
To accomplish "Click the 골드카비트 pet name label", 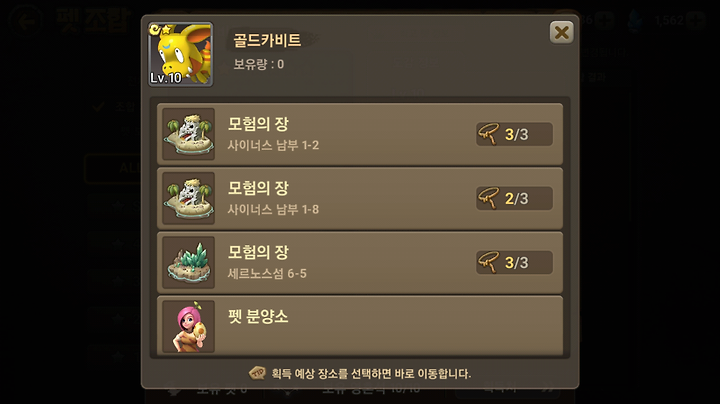I will 267,40.
